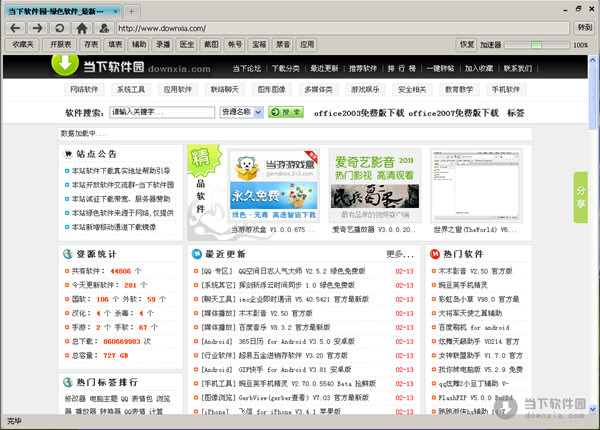Open the QQ空间日志人气大师 V2.5.2 entry

pyautogui.click(x=302, y=271)
